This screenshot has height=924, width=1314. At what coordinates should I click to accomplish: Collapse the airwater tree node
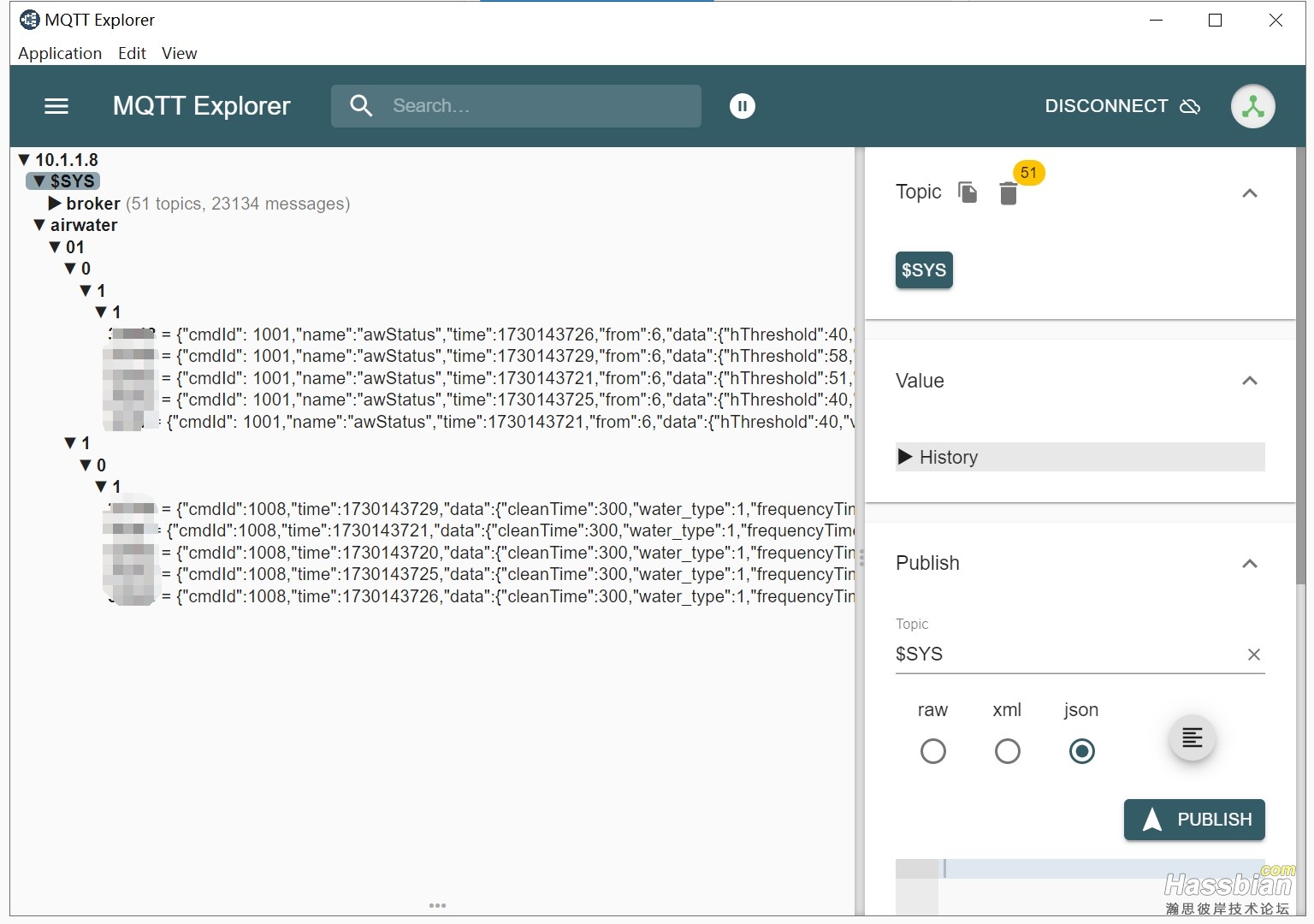click(x=39, y=225)
